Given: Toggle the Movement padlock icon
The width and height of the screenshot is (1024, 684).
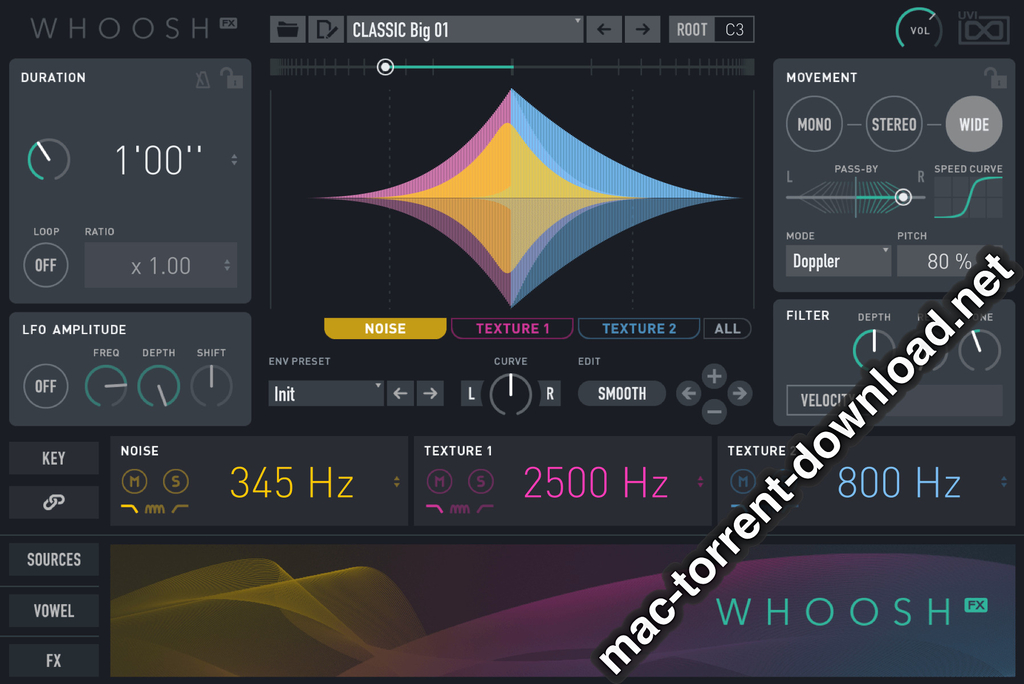Looking at the screenshot, I should (x=995, y=78).
